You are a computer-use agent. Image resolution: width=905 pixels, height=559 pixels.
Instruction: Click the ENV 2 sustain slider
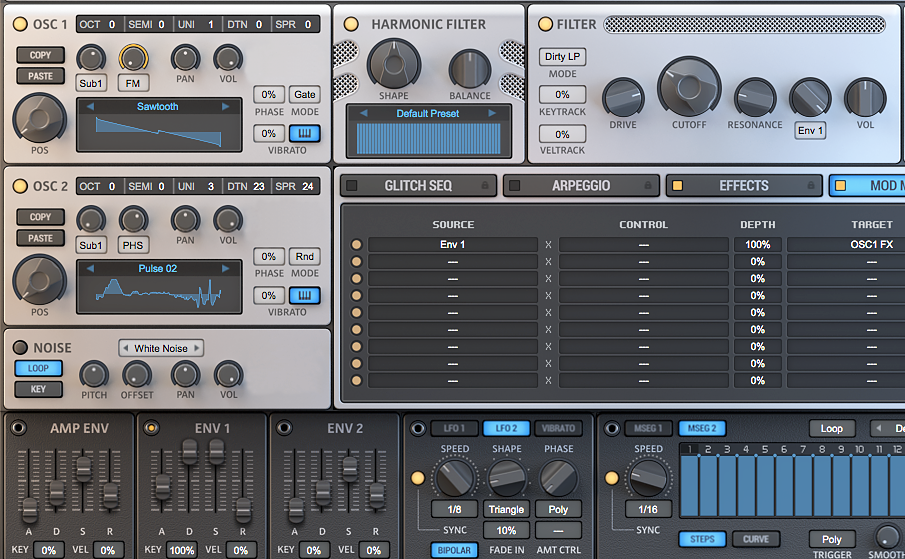(350, 470)
